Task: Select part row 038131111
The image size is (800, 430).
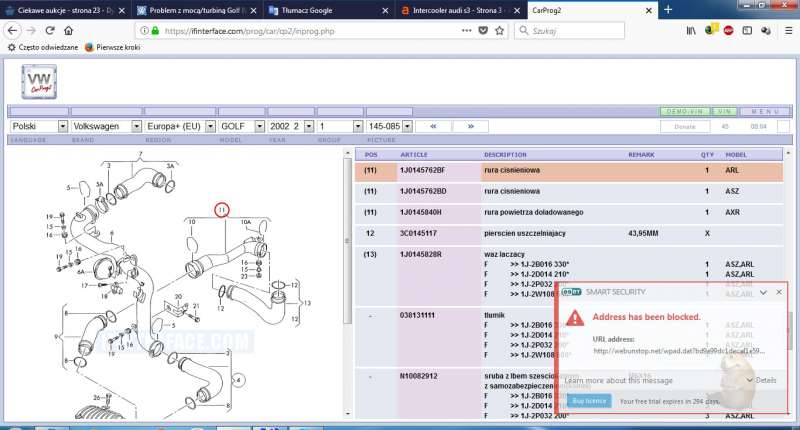Action: (x=568, y=336)
